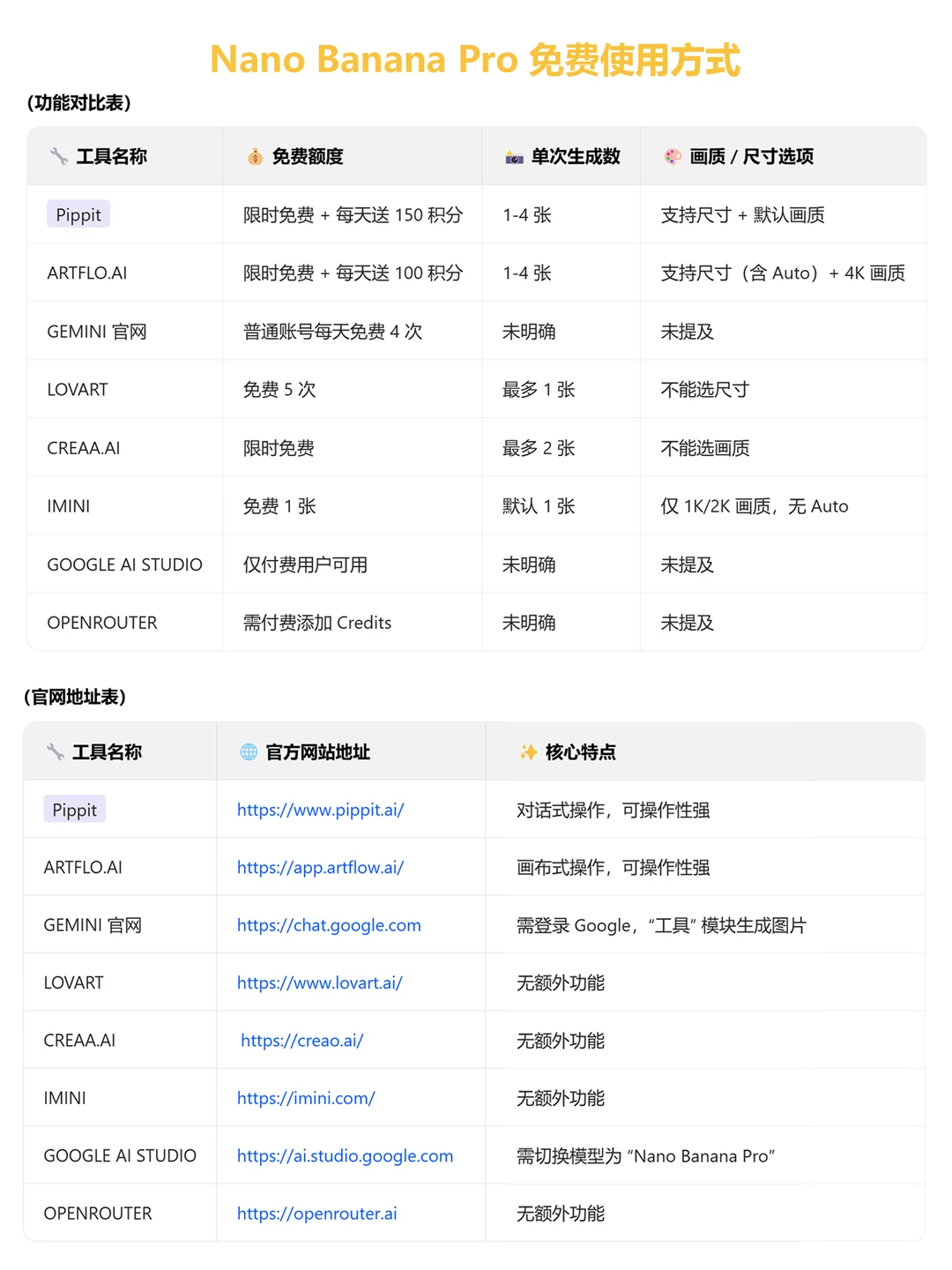The image size is (952, 1270).
Task: Select the Pippit badge in the comparison table
Action: point(78,214)
